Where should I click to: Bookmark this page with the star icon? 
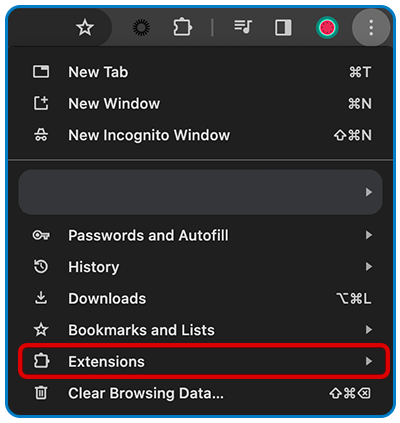(x=85, y=27)
